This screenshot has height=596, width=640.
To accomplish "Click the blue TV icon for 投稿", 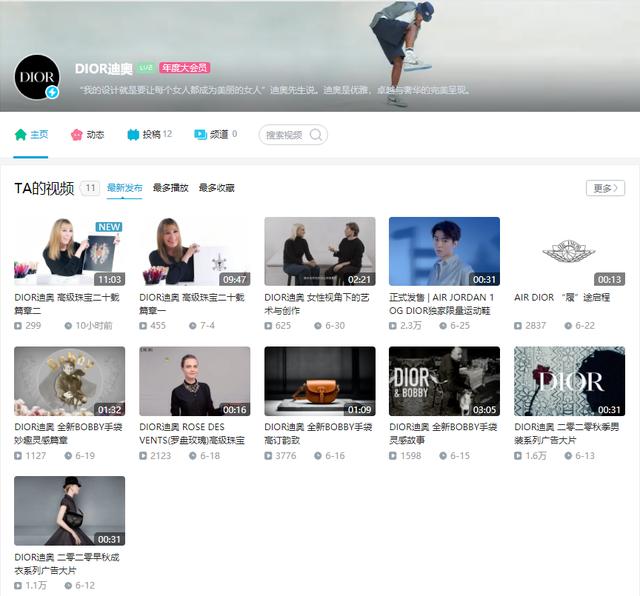I will coord(133,134).
